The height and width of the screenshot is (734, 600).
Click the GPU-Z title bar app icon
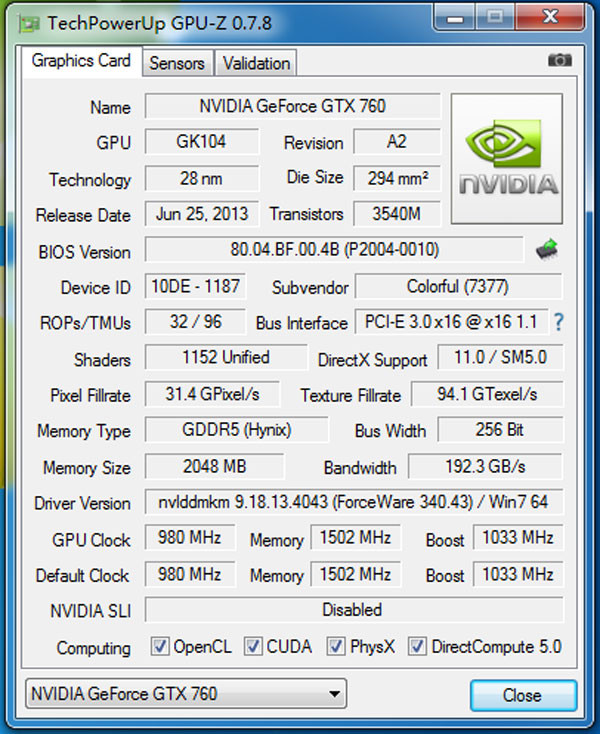pos(29,23)
